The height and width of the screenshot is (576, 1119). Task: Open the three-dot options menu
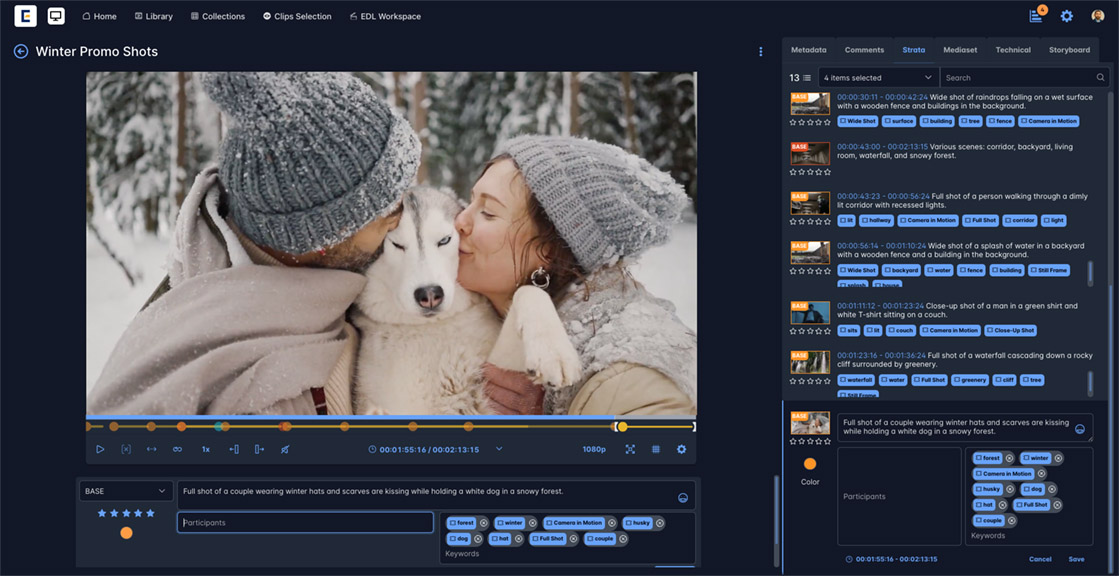[x=760, y=52]
